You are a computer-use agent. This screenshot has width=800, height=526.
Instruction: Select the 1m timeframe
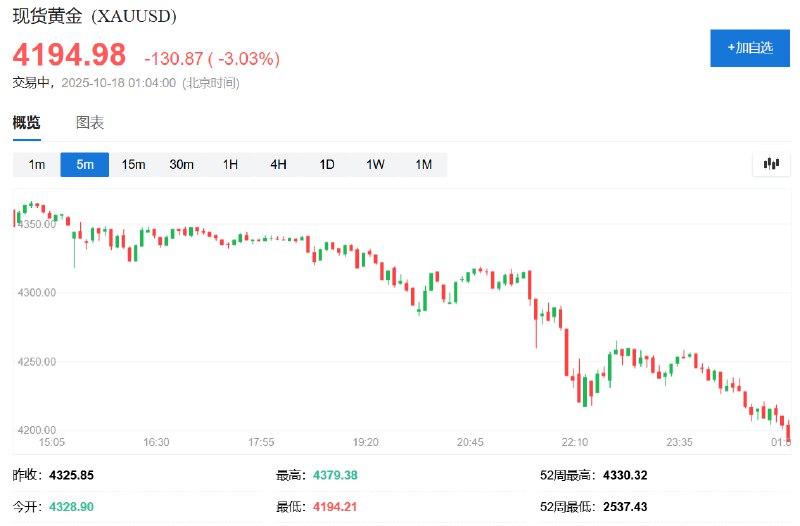pos(37,164)
